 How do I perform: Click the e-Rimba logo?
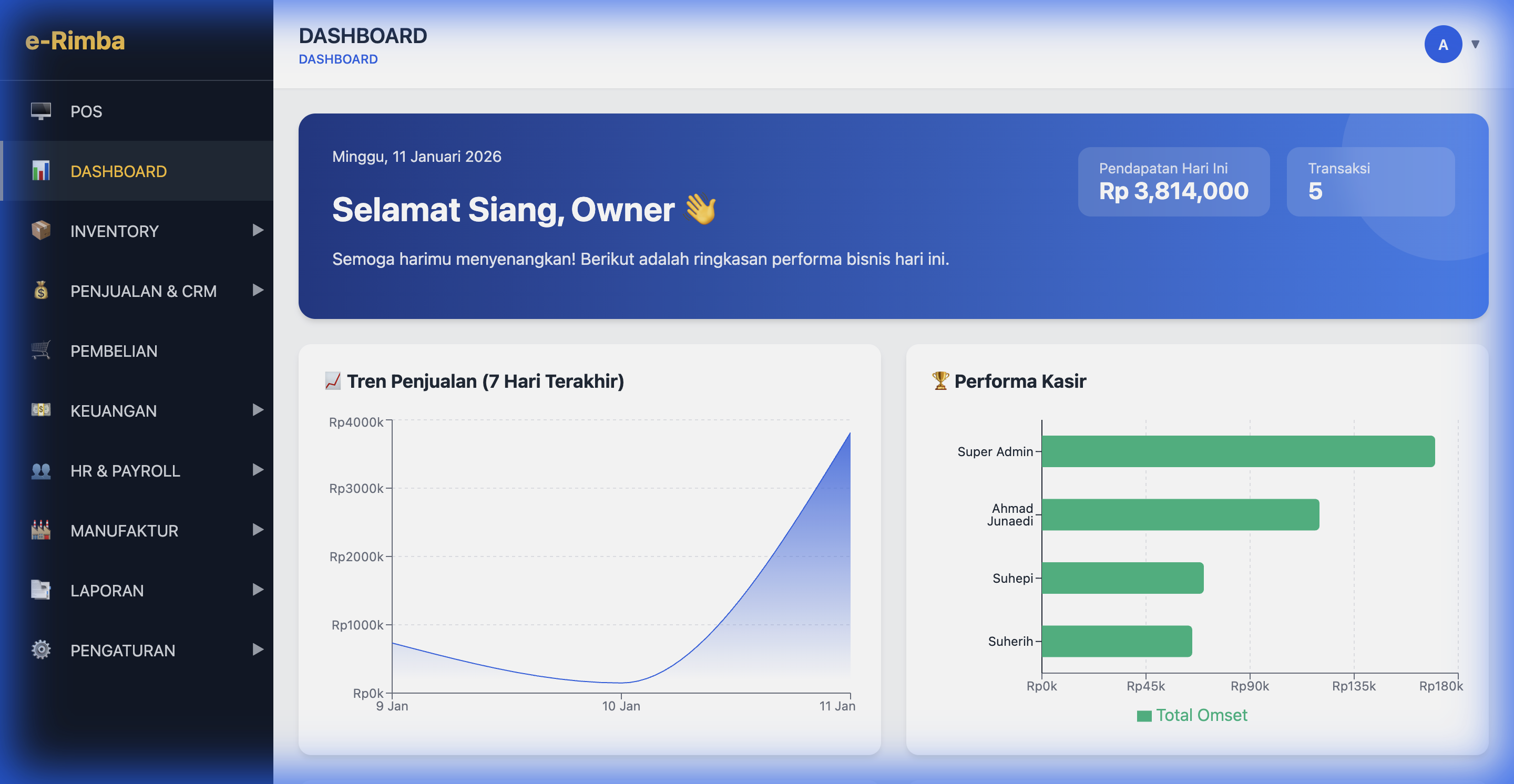(74, 41)
